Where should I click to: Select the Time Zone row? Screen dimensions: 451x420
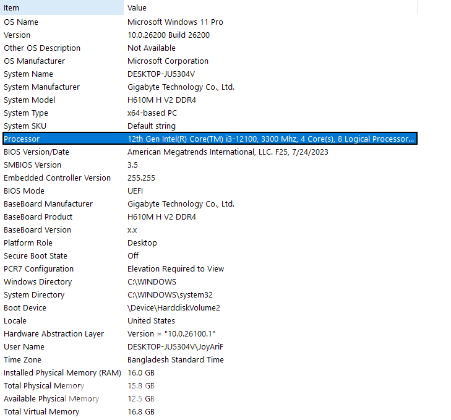click(x=209, y=360)
